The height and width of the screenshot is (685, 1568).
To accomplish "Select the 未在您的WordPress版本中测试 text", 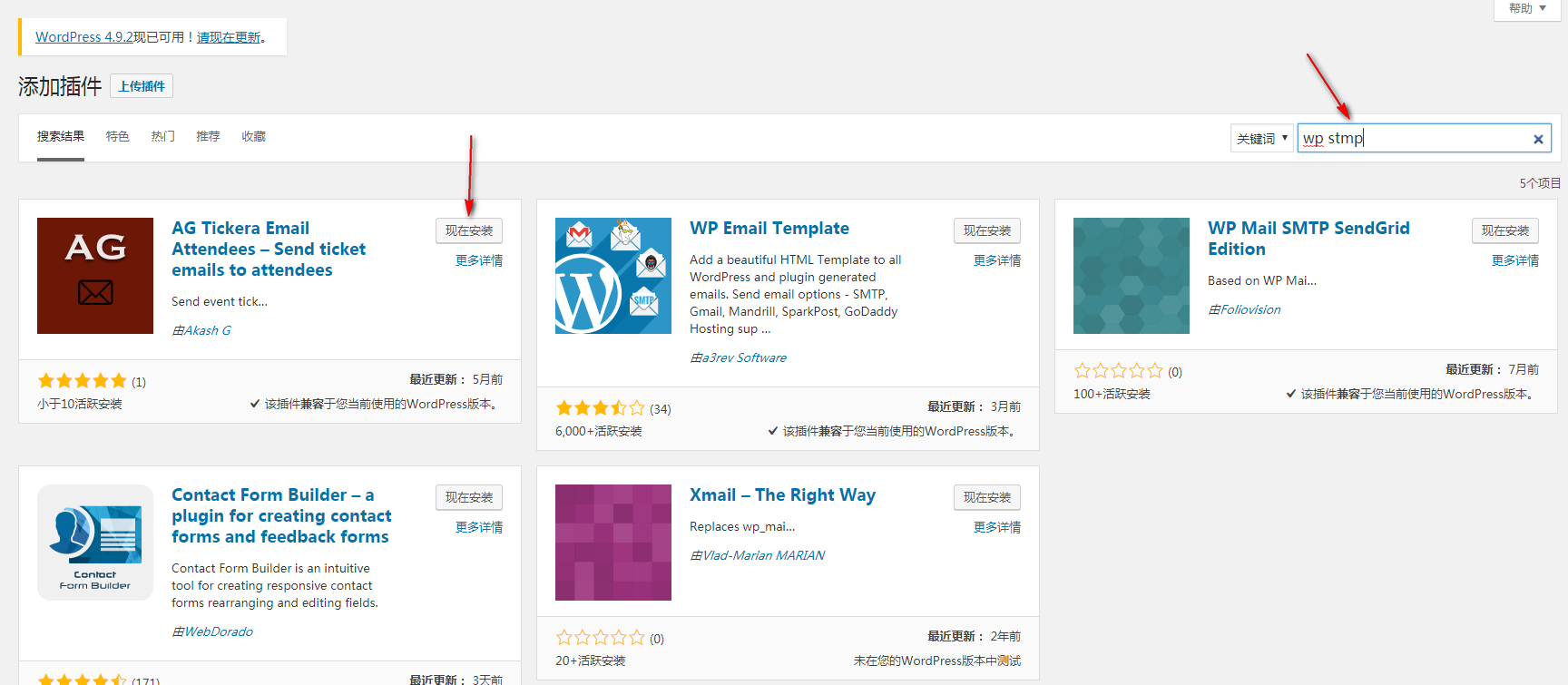I will click(937, 661).
